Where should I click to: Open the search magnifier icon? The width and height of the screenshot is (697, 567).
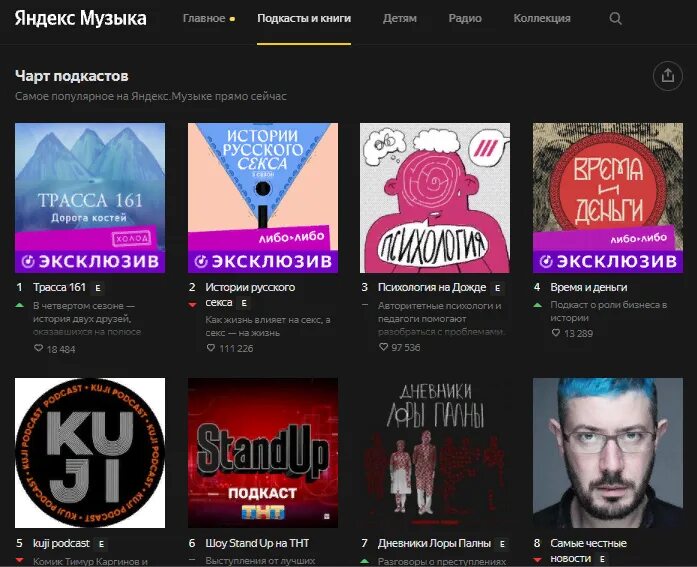click(615, 18)
